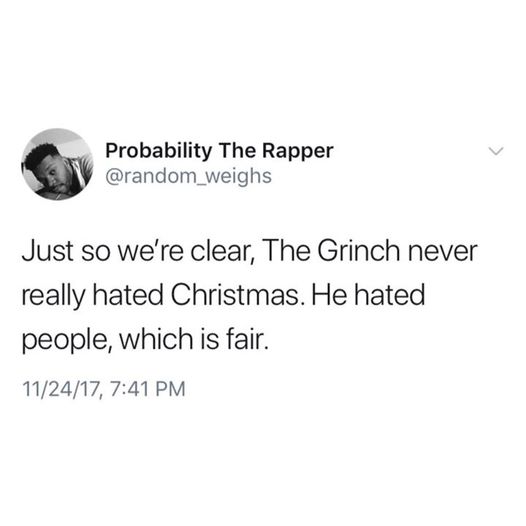
Task: Click the word "people" in the tweet
Action: (x=70, y=341)
